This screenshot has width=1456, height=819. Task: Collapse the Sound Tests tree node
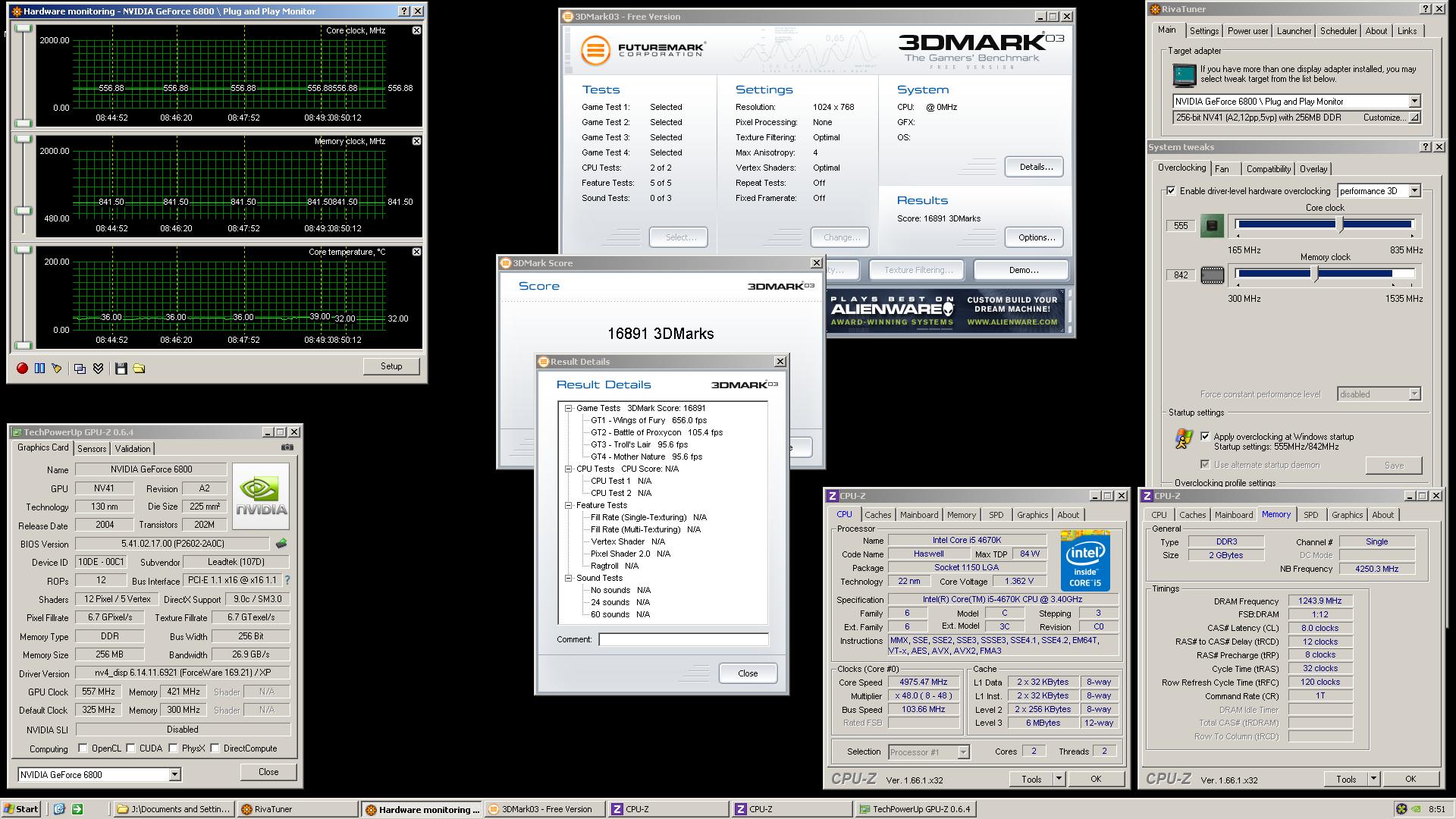pyautogui.click(x=568, y=578)
